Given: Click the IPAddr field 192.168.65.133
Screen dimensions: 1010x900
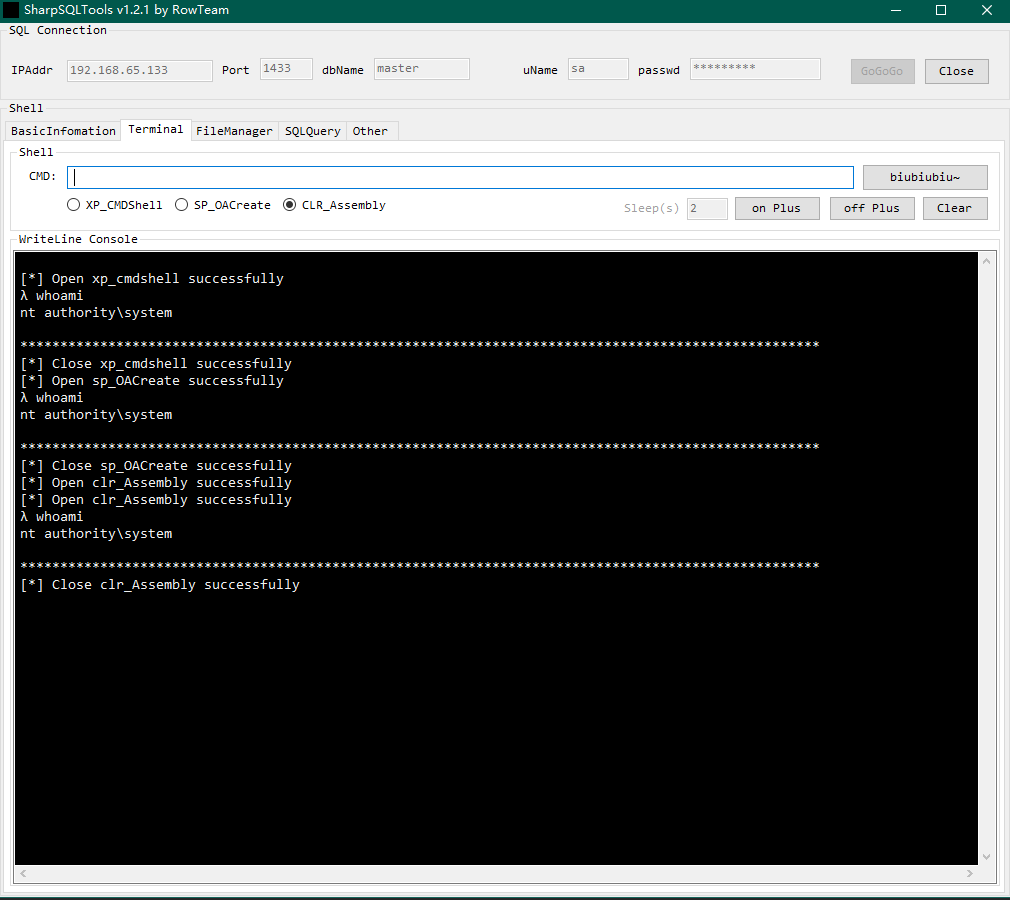Looking at the screenshot, I should pyautogui.click(x=140, y=70).
